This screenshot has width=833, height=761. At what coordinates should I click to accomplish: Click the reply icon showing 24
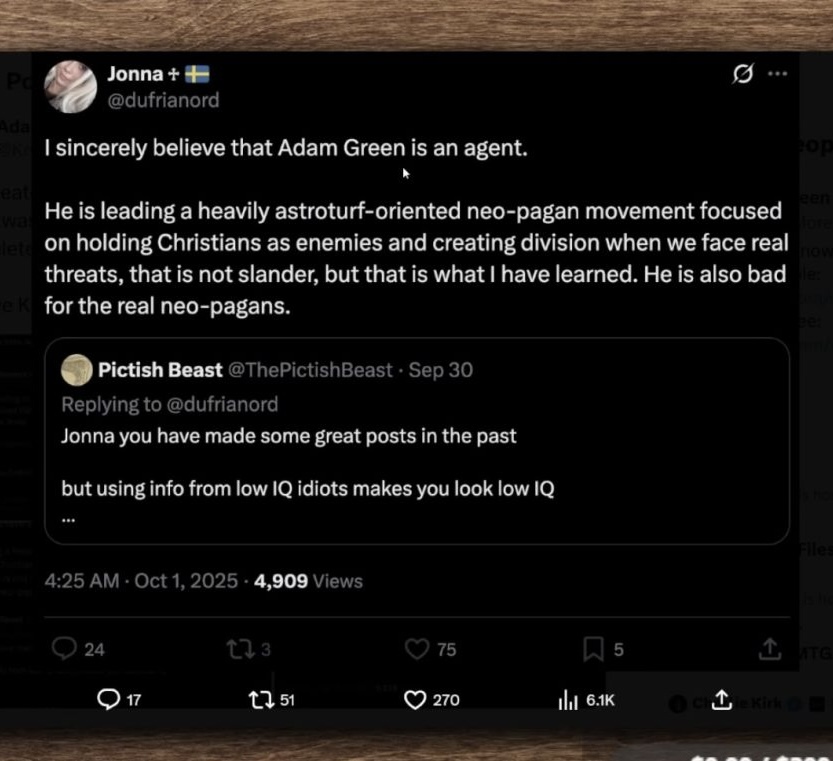[x=65, y=649]
